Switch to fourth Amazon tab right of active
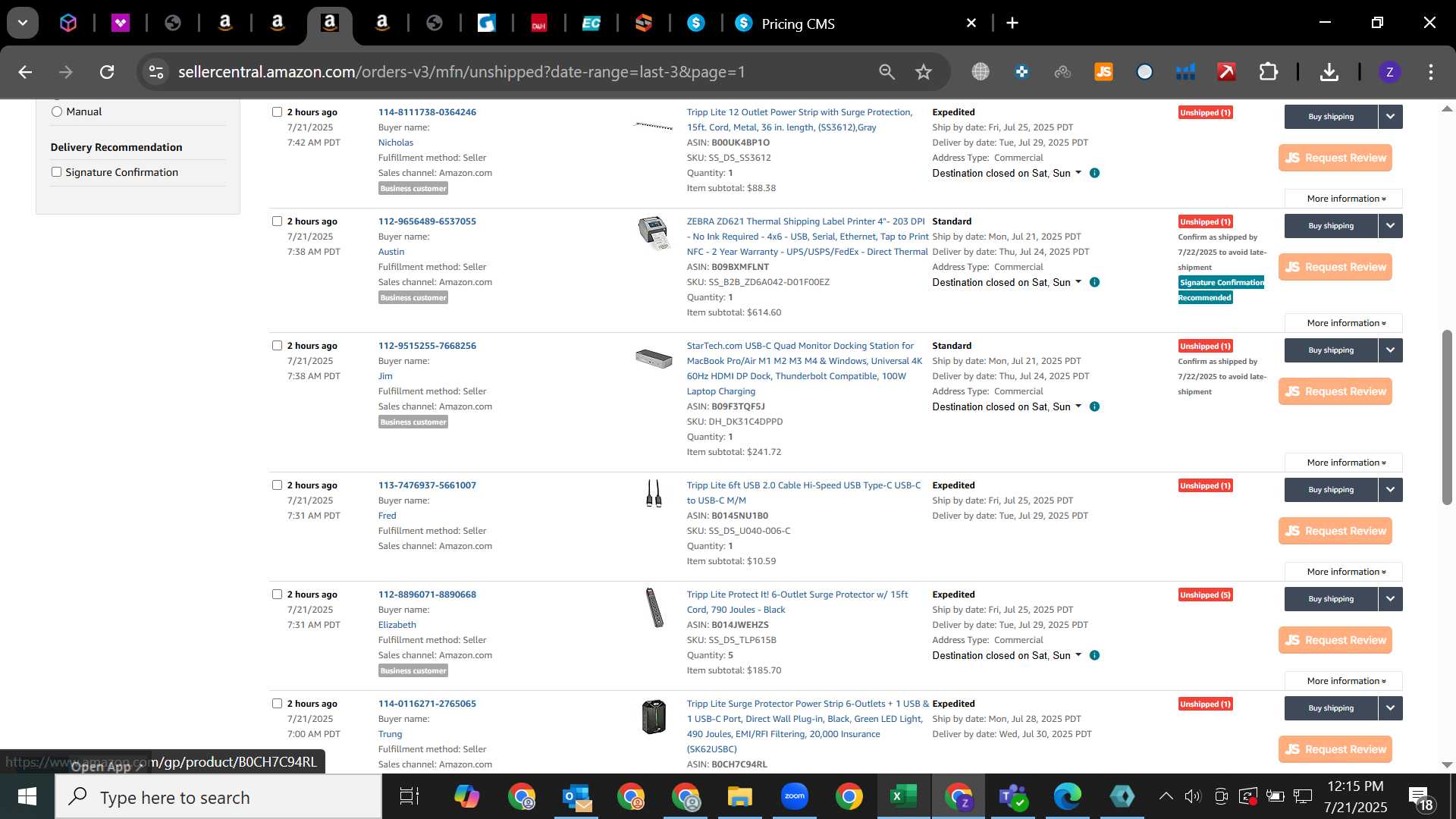 pos(382,24)
